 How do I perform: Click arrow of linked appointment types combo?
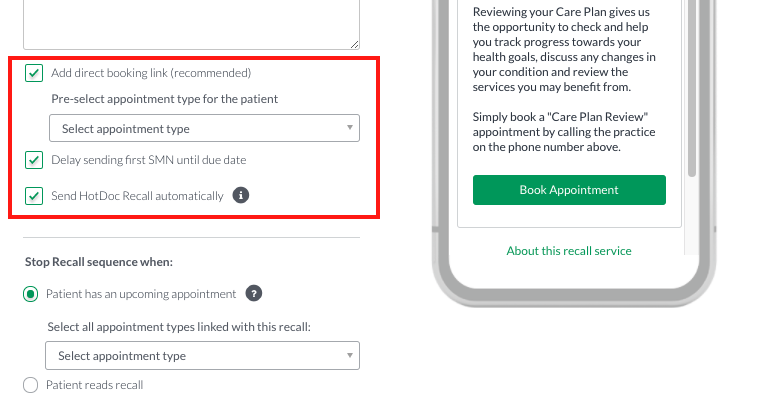click(x=350, y=355)
